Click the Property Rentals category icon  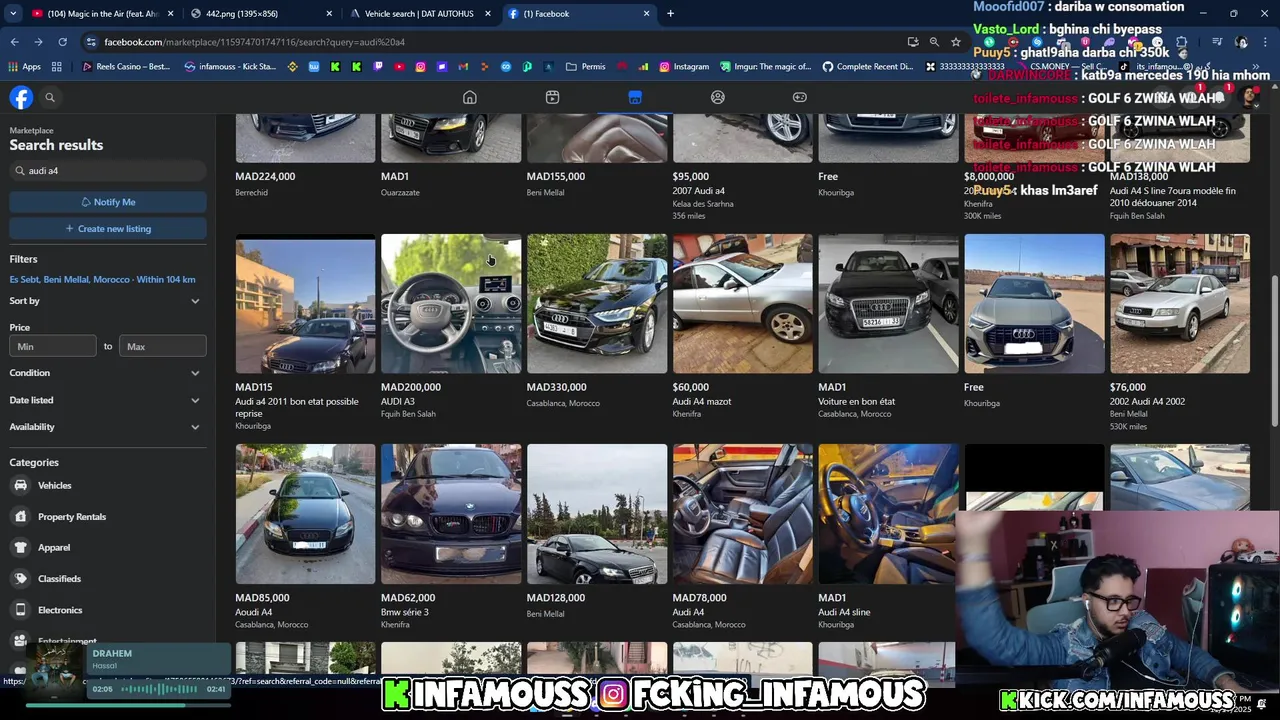[x=20, y=516]
